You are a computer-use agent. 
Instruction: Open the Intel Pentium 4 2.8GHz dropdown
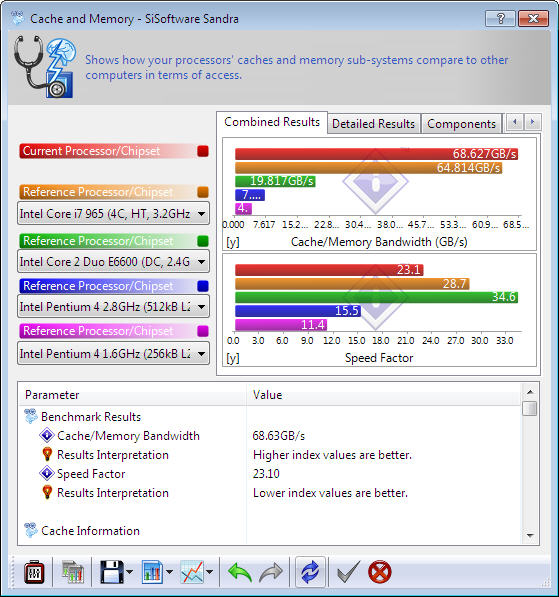tap(113, 306)
